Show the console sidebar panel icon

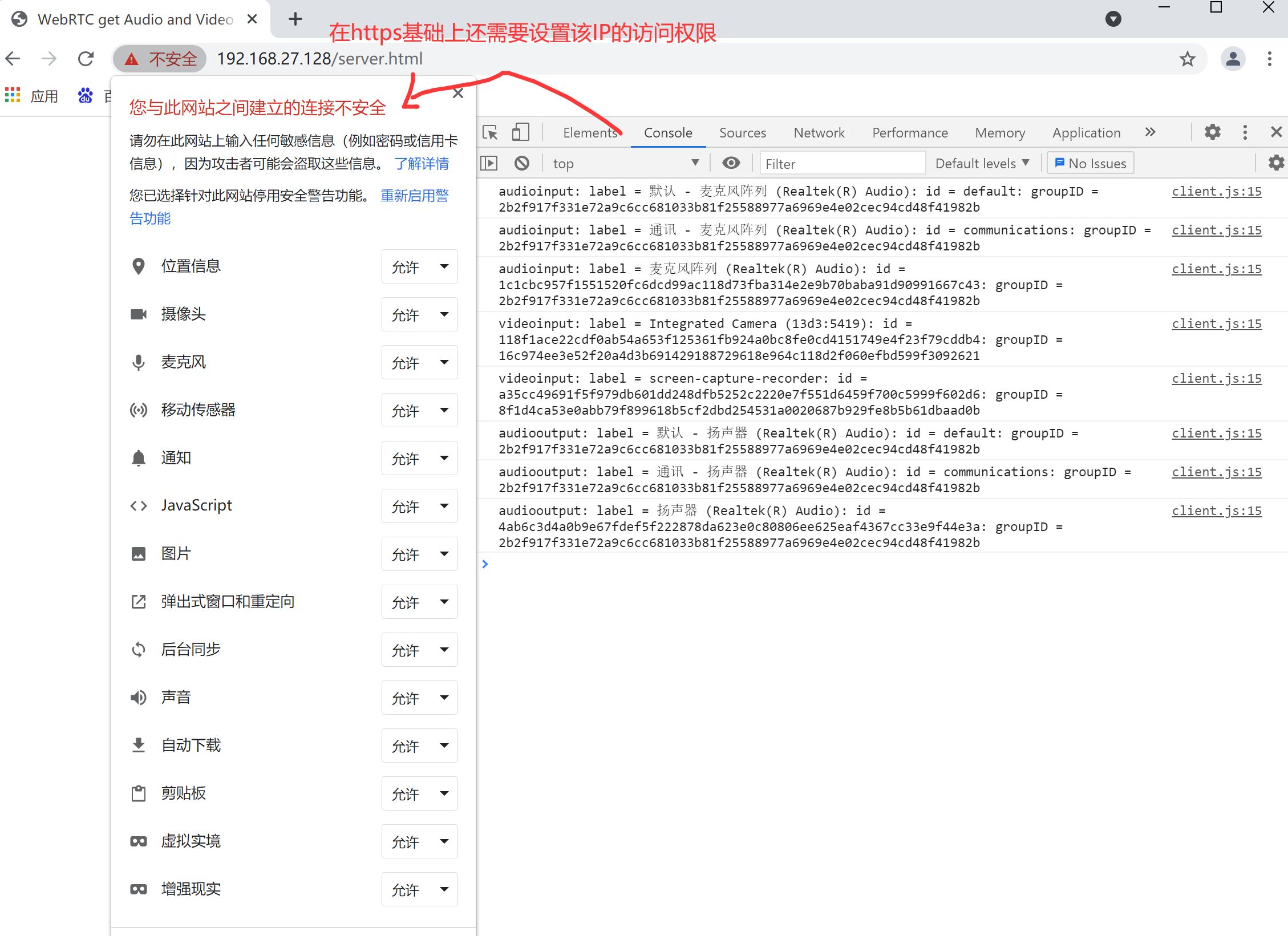(x=489, y=164)
